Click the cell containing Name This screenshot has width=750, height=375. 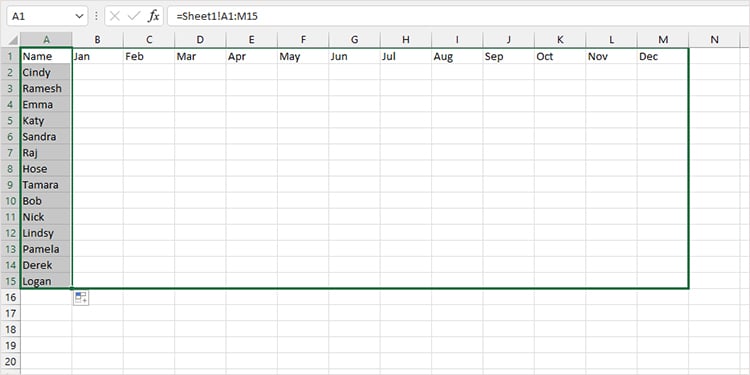pos(46,56)
